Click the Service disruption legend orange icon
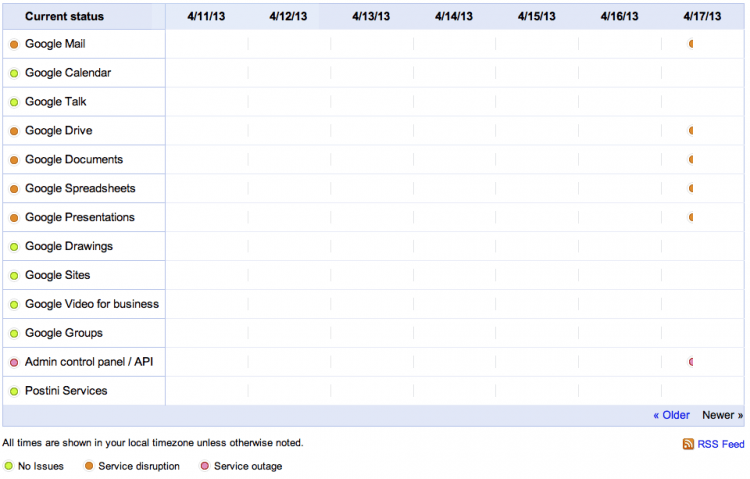Viewport: 750px width, 479px height. pos(89,466)
